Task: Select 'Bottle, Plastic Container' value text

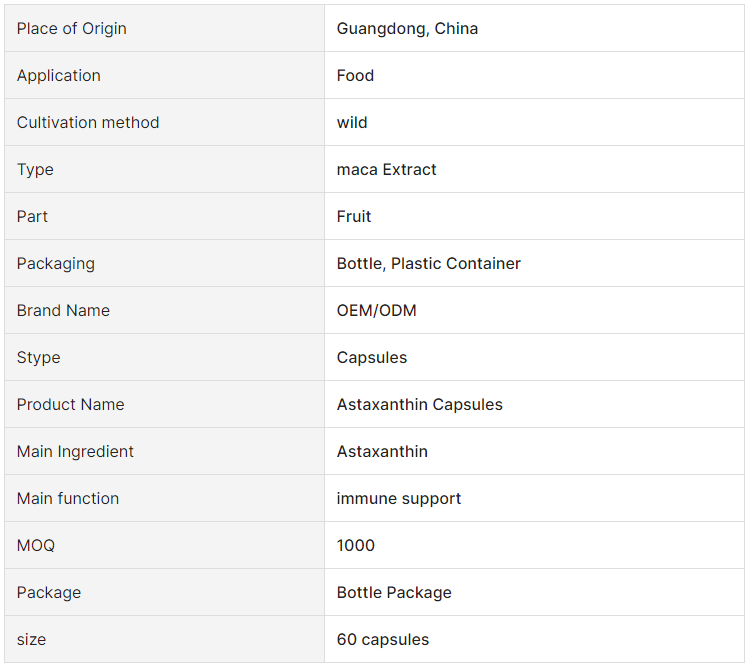Action: pyautogui.click(x=428, y=263)
